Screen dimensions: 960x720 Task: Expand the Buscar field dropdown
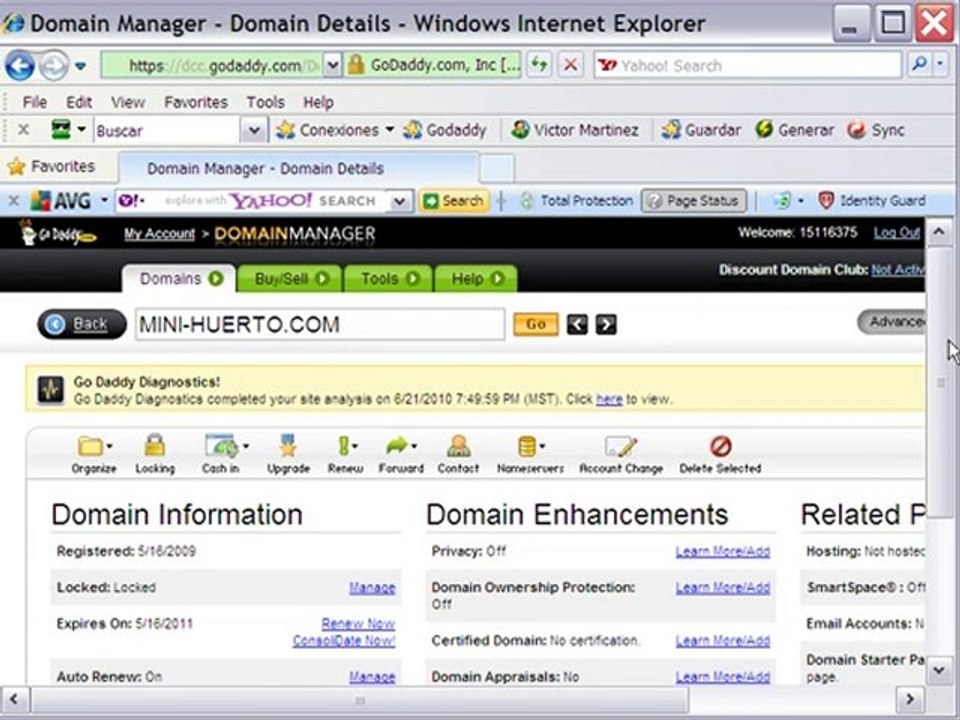point(254,130)
